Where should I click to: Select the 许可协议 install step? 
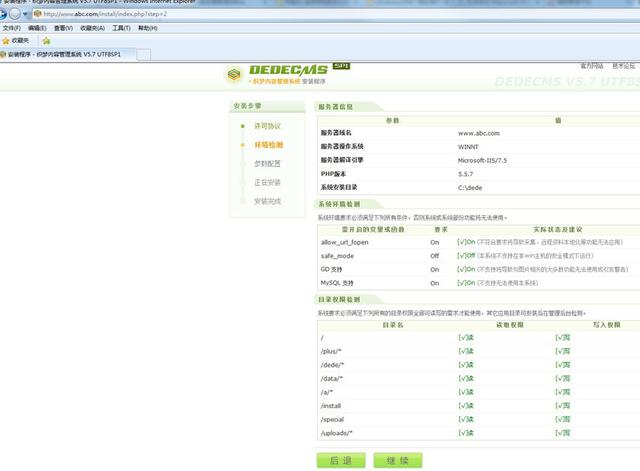coord(267,126)
